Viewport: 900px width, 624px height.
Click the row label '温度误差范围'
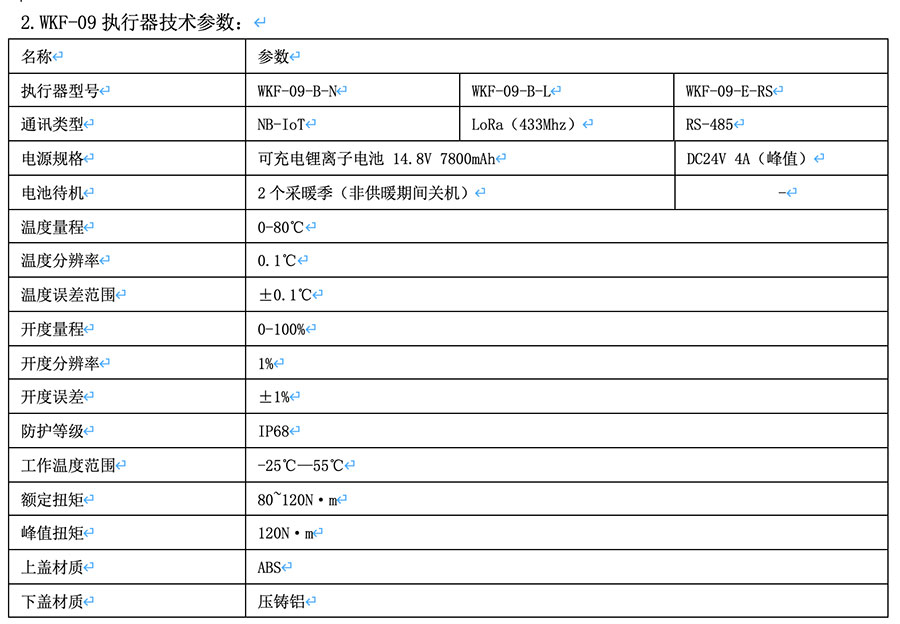pyautogui.click(x=68, y=295)
